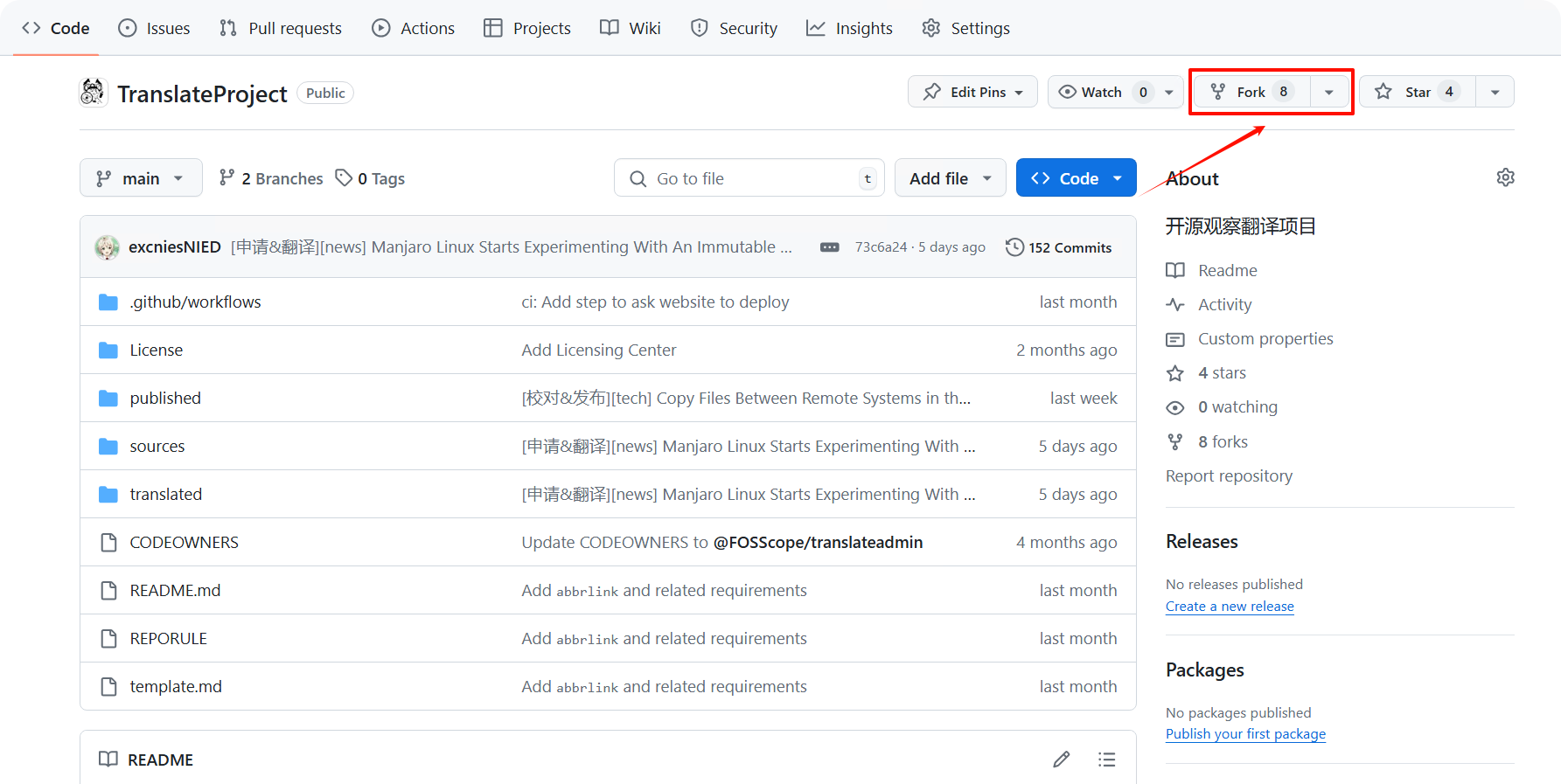Open the main branch selector

(141, 178)
